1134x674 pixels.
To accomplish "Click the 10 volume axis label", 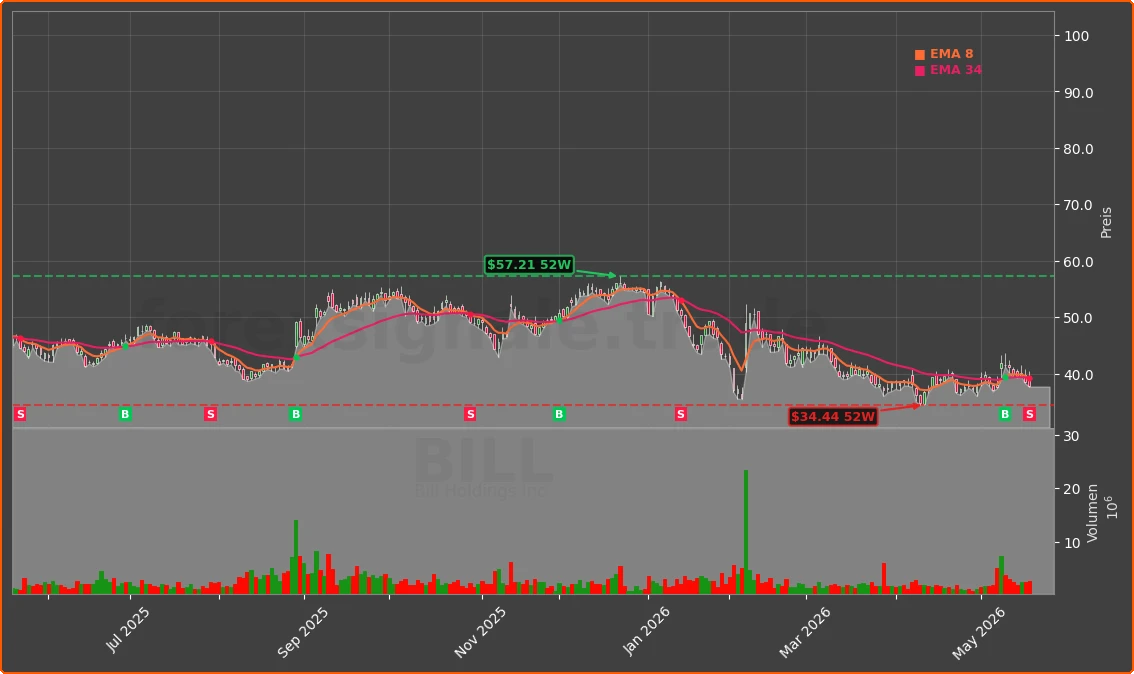I will point(1072,542).
